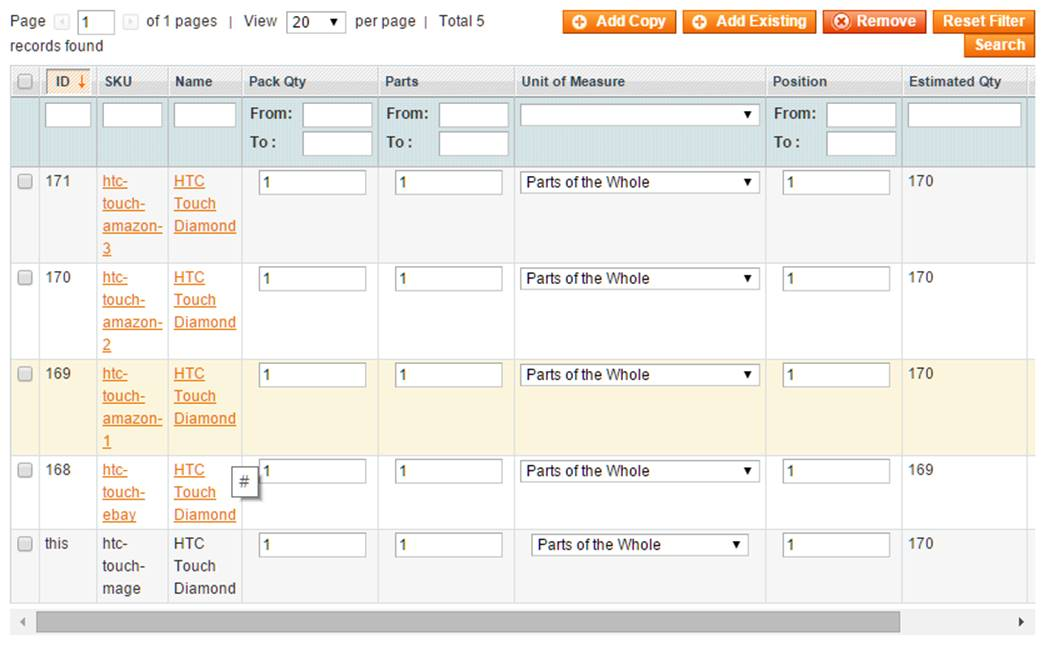Select the checkbox for row ID 169
The image size is (1049, 645).
pyautogui.click(x=25, y=374)
